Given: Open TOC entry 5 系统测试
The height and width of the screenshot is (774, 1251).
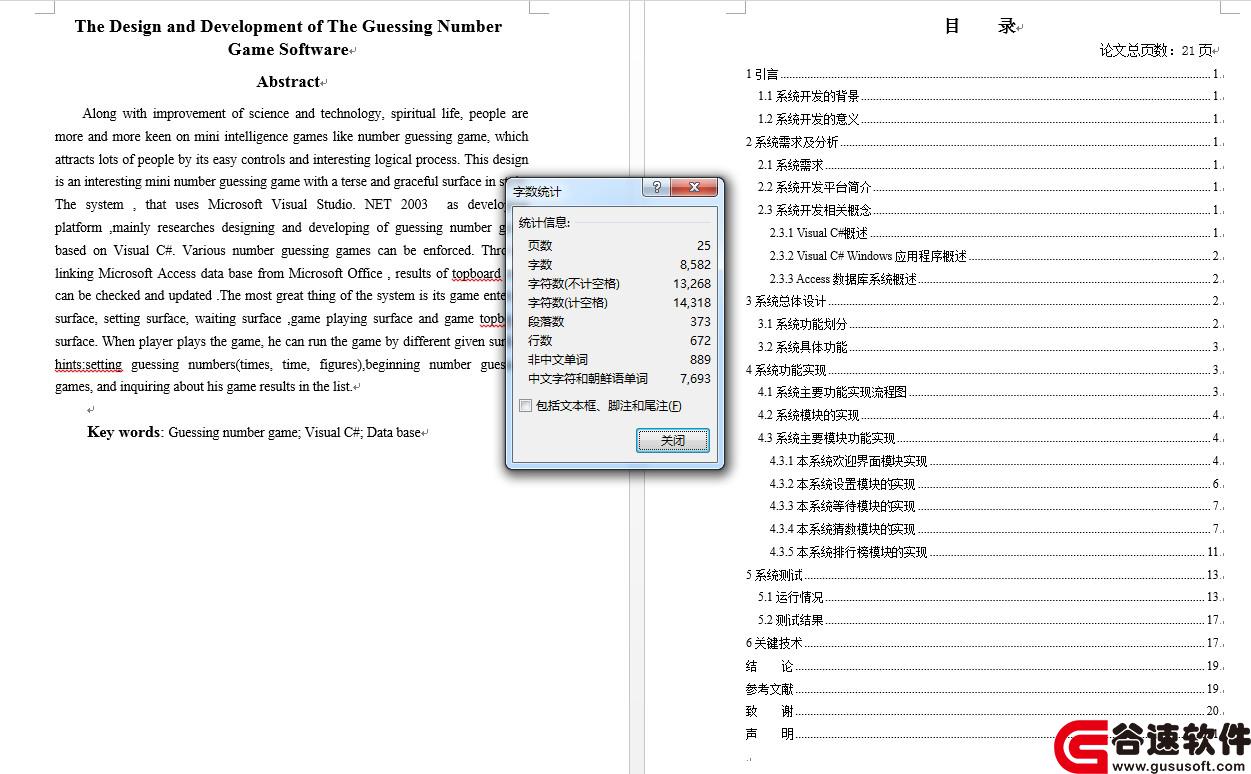Looking at the screenshot, I should pyautogui.click(x=983, y=575).
